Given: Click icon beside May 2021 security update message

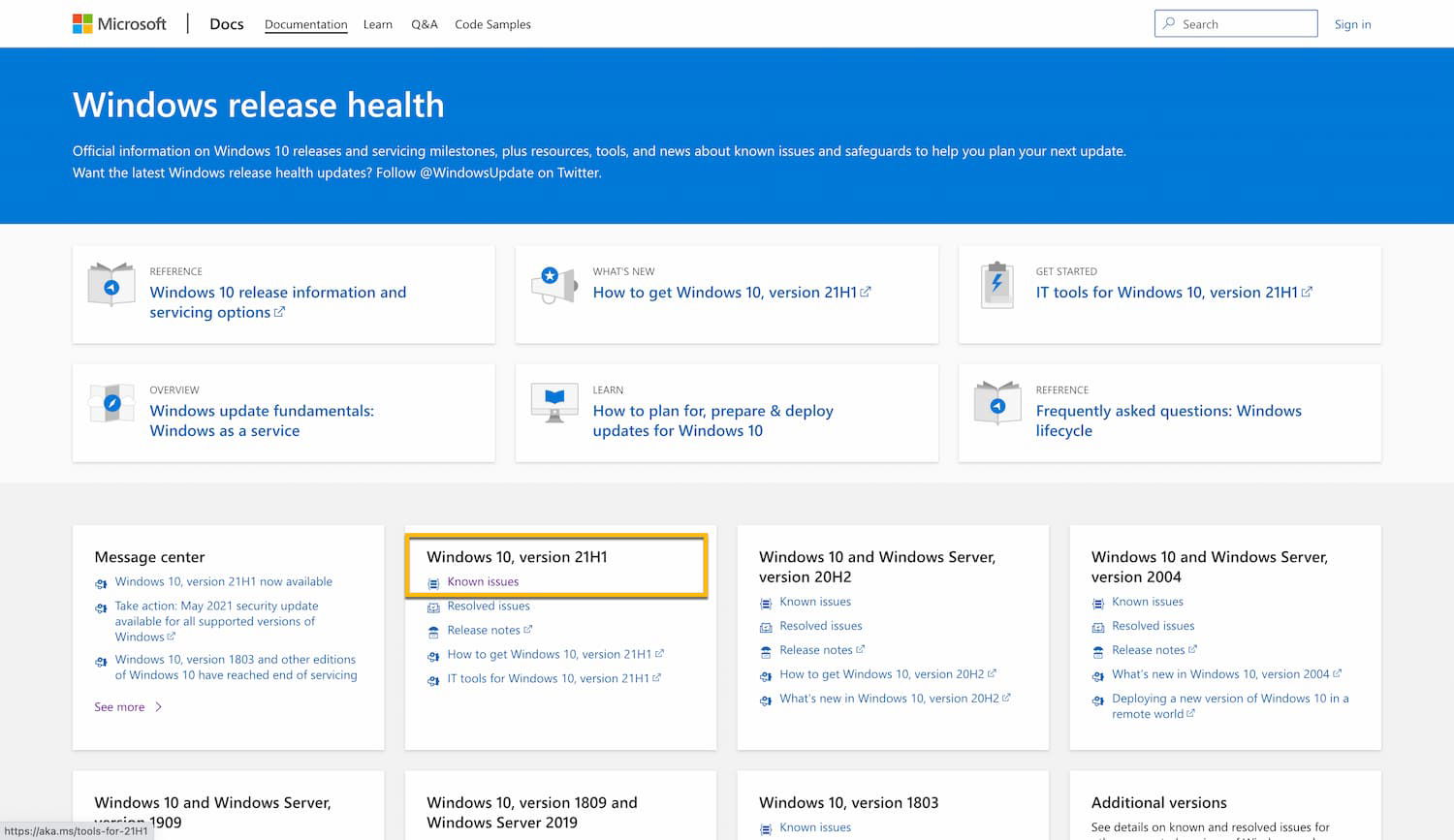Looking at the screenshot, I should (x=101, y=607).
